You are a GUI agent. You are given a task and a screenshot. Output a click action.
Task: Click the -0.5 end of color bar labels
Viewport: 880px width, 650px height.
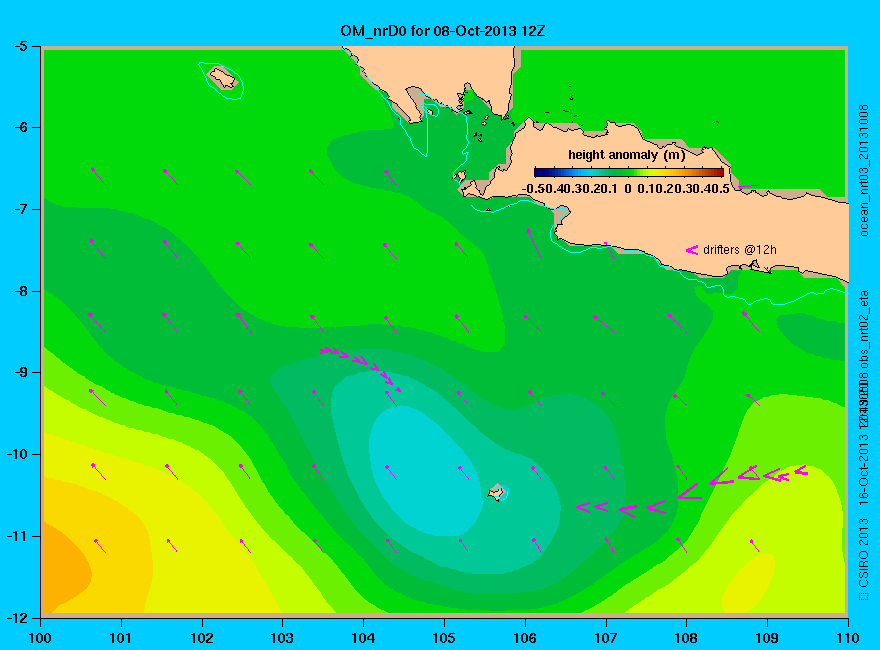pos(533,189)
